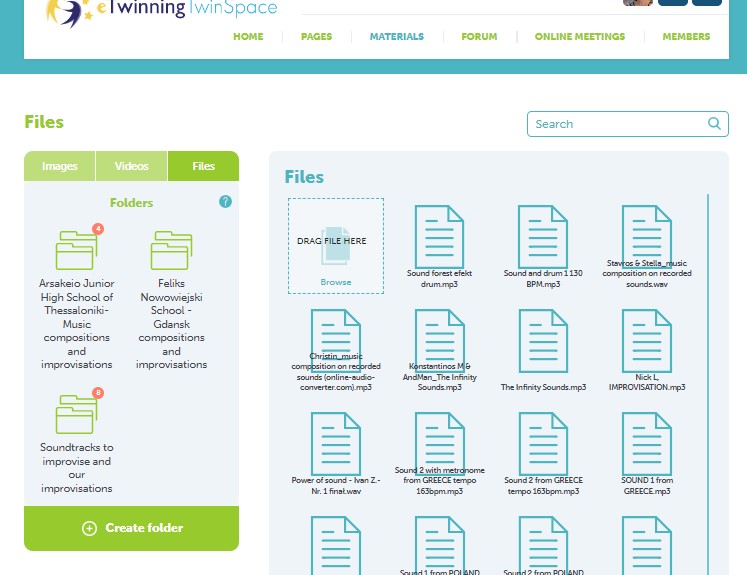Screen dimensions: 747x575
Task: Select the Files tab in sidebar
Action: tap(203, 166)
